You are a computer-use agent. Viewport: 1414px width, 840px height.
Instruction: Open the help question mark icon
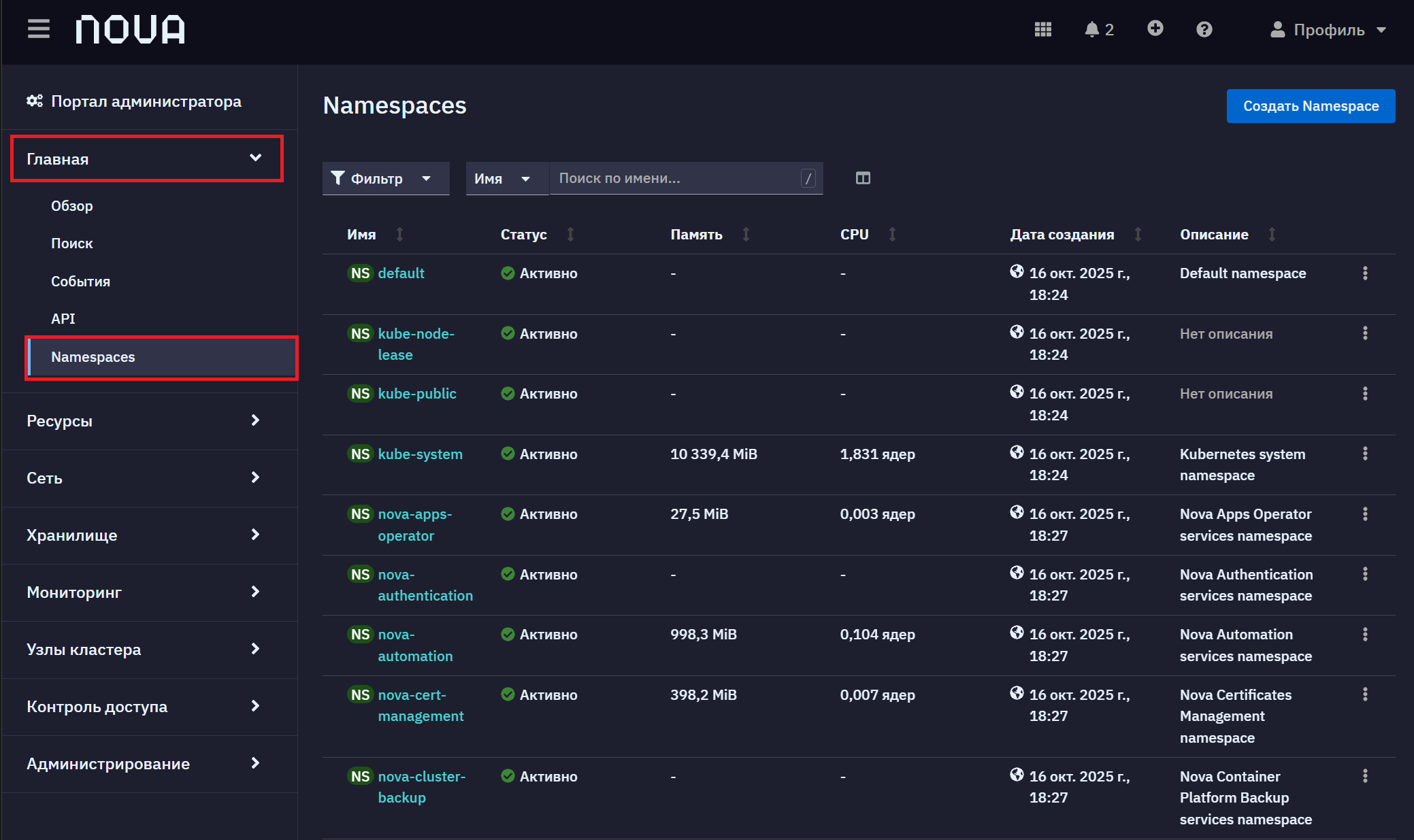[1204, 29]
